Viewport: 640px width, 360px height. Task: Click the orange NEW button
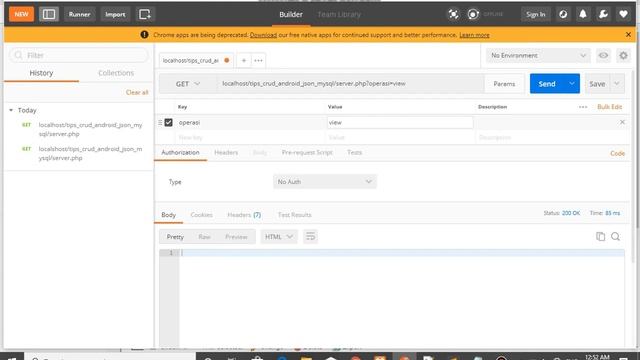tap(21, 14)
